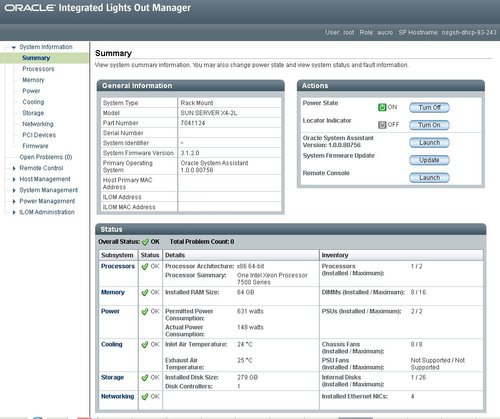
Task: Click the Inventory column header
Action: click(401, 255)
